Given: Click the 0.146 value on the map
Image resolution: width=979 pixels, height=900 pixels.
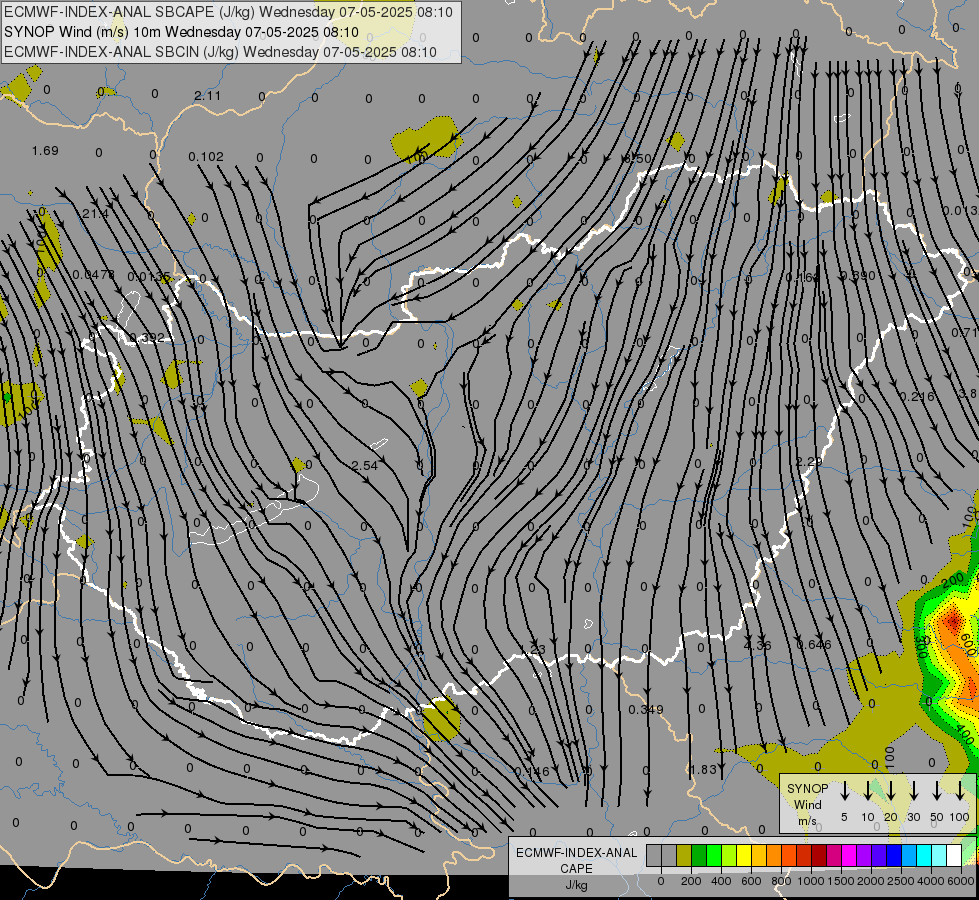Looking at the screenshot, I should click(x=532, y=771).
